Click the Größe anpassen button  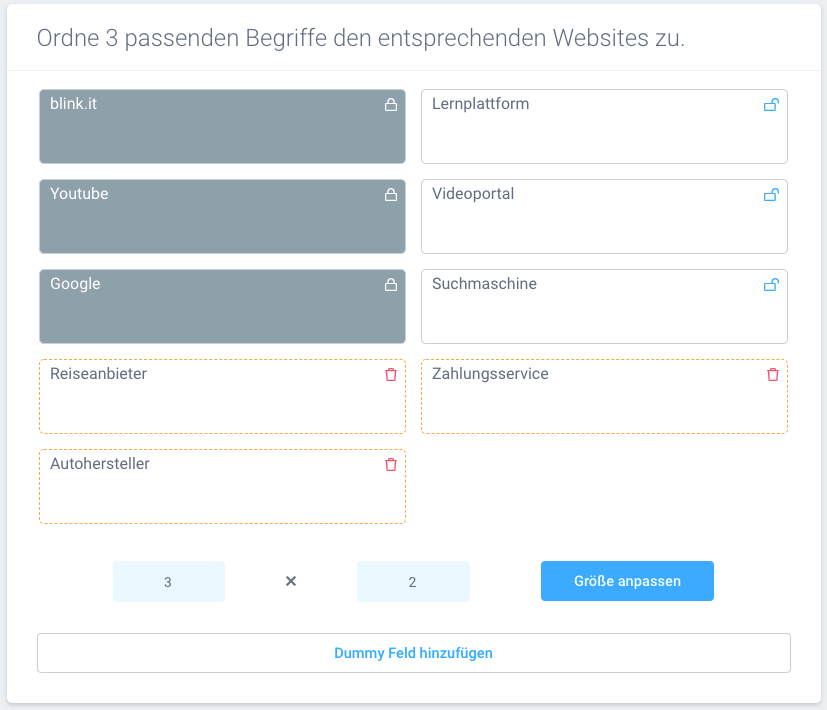(627, 581)
